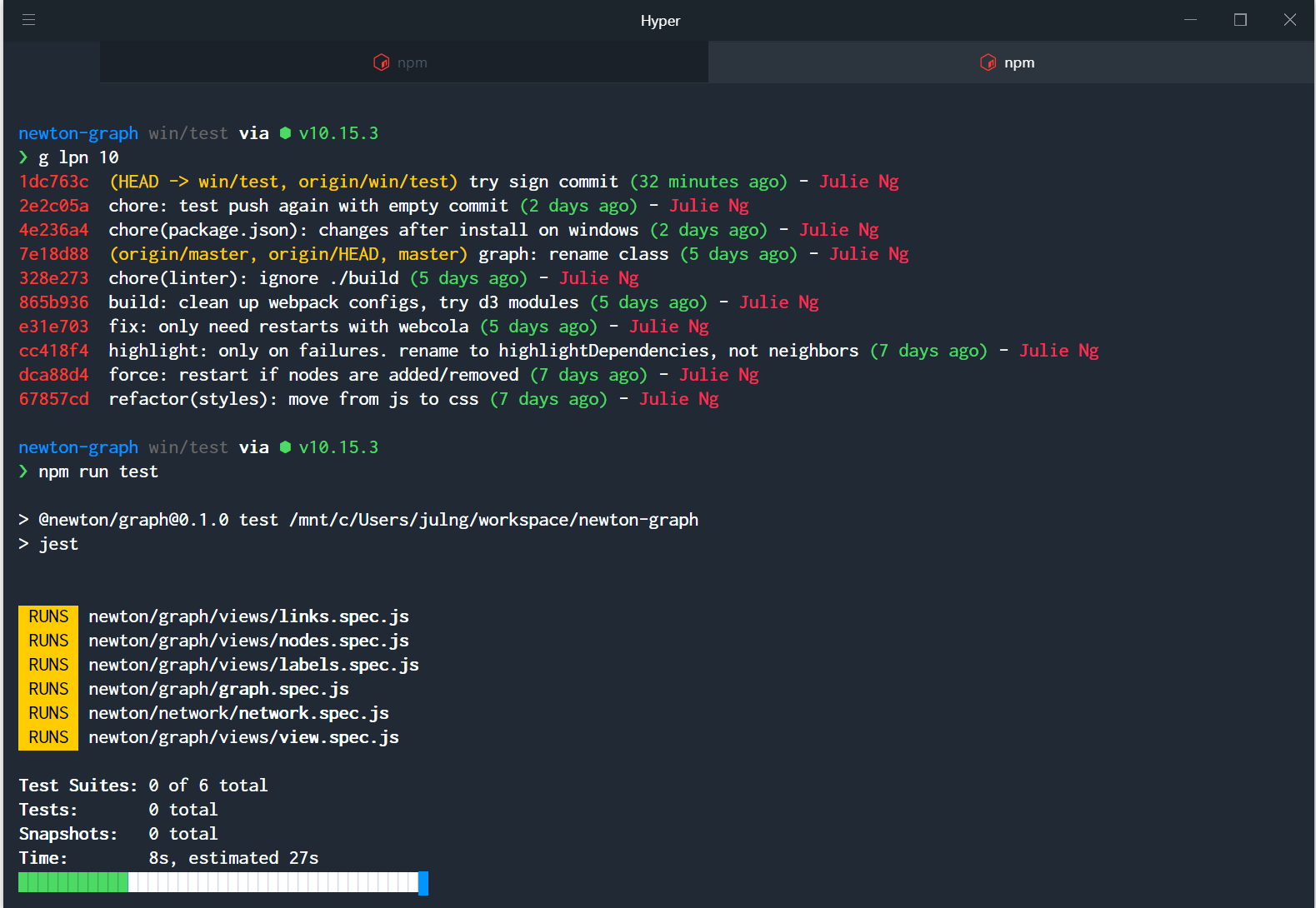Image resolution: width=1316 pixels, height=908 pixels.
Task: Click commit hash cc418f4
Action: click(x=54, y=351)
